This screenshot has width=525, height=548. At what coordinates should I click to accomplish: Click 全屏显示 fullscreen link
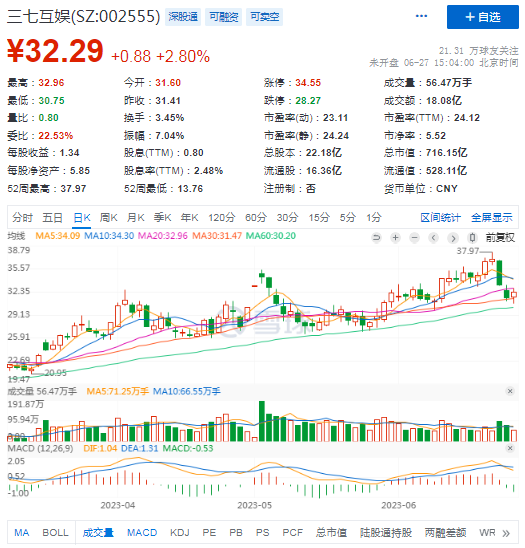pyautogui.click(x=491, y=218)
